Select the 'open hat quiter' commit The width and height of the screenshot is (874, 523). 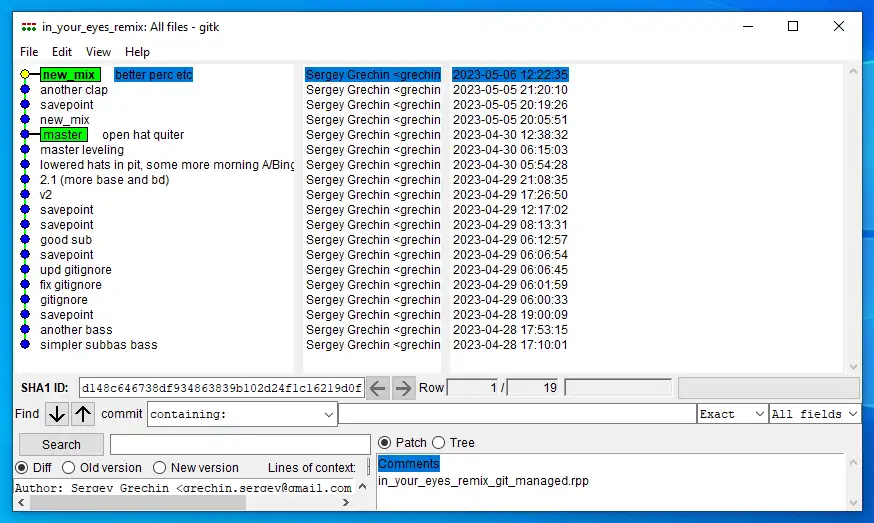(x=143, y=135)
